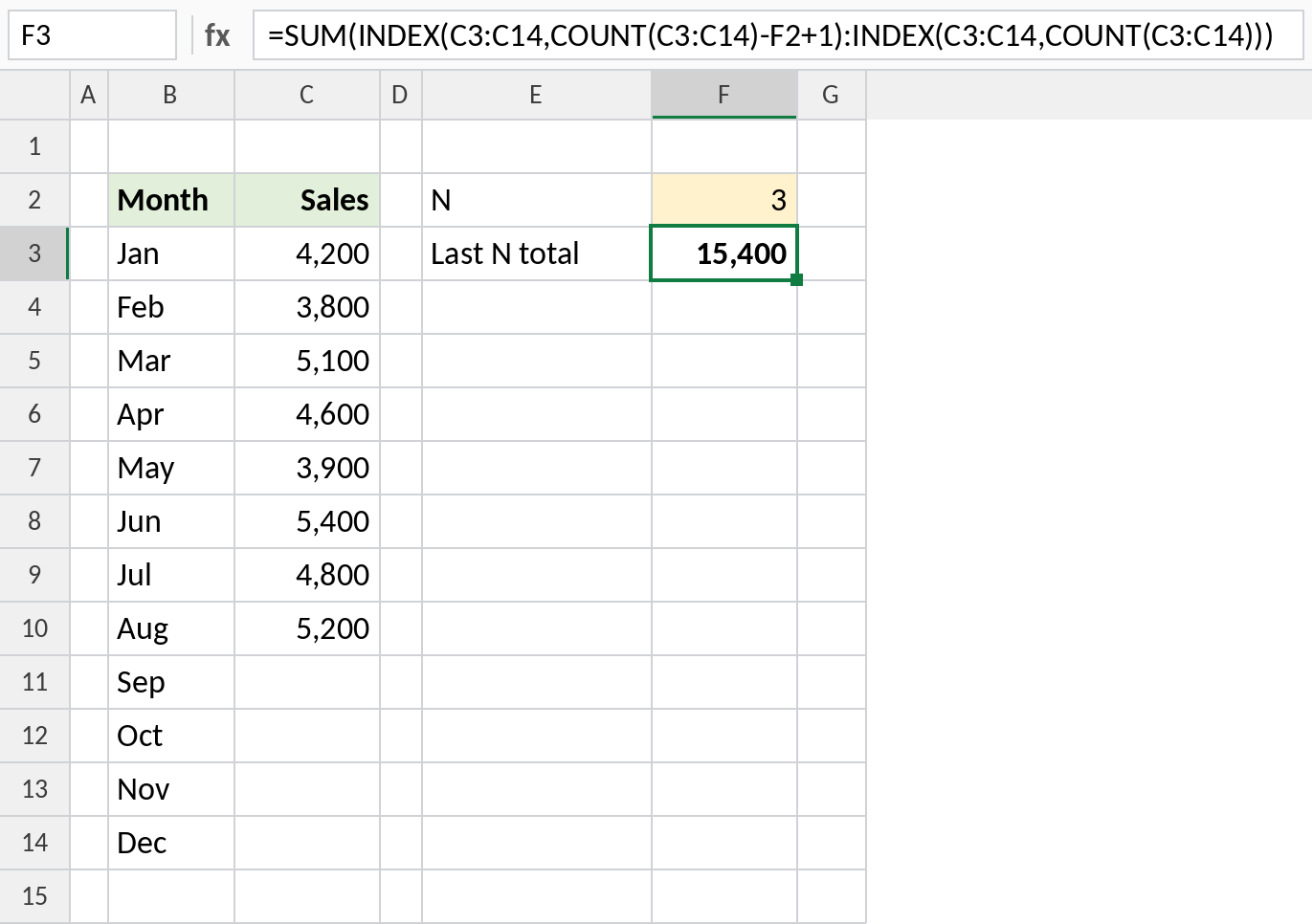Select column F header

[x=724, y=95]
